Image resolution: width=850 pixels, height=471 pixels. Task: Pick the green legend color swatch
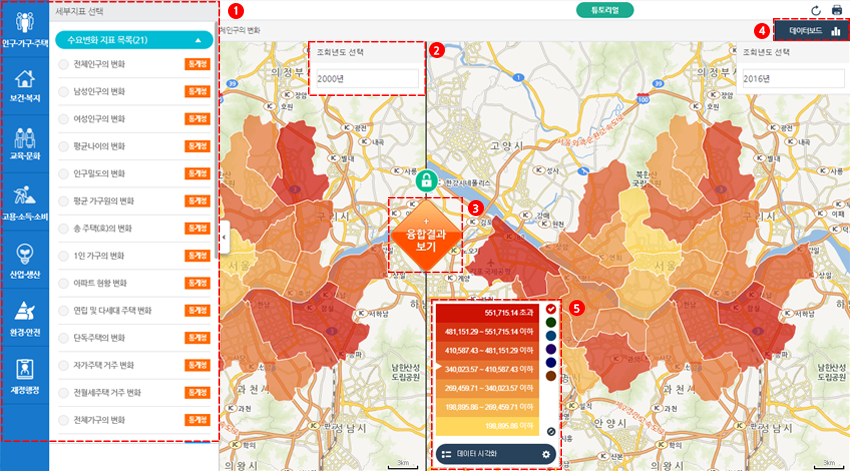551,322
